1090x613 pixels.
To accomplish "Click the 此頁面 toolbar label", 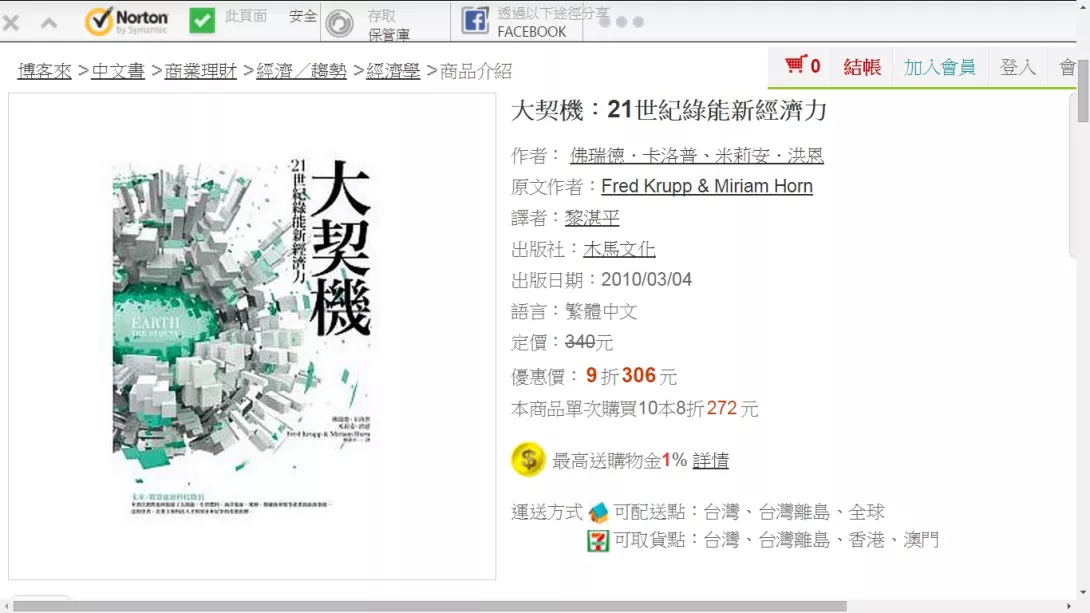I will (246, 16).
